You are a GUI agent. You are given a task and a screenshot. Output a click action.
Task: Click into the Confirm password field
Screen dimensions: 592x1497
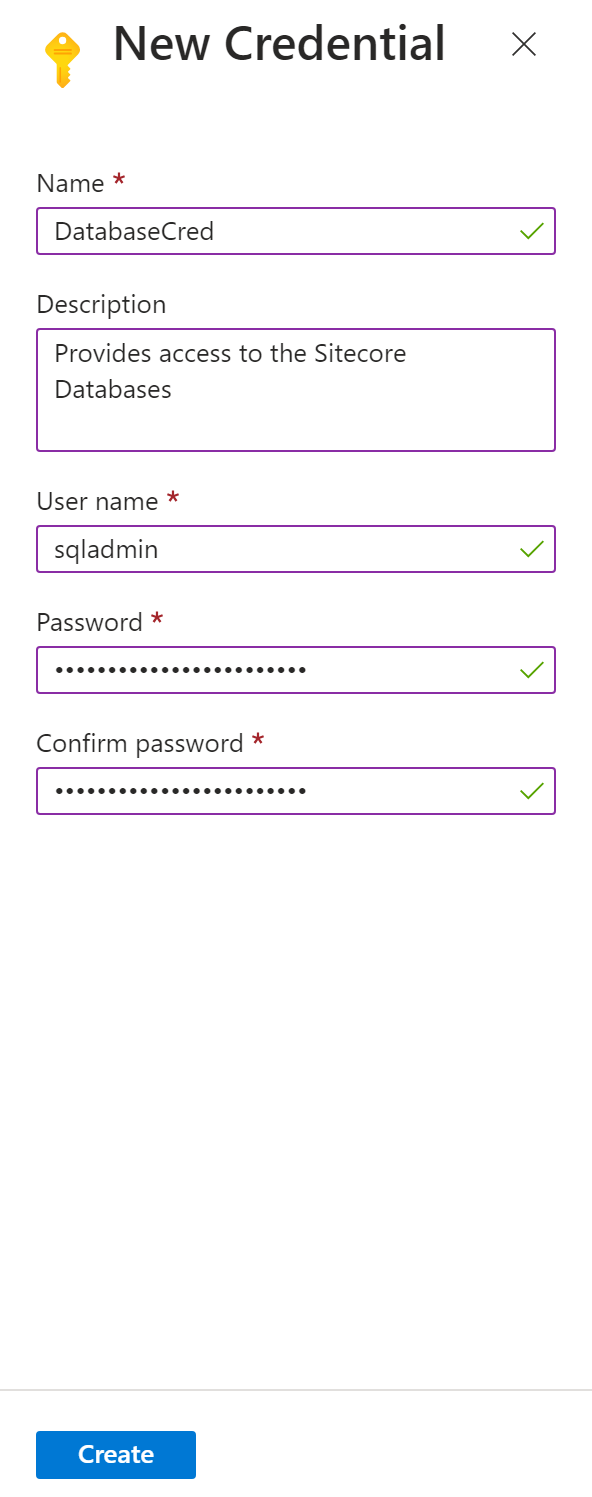click(296, 791)
